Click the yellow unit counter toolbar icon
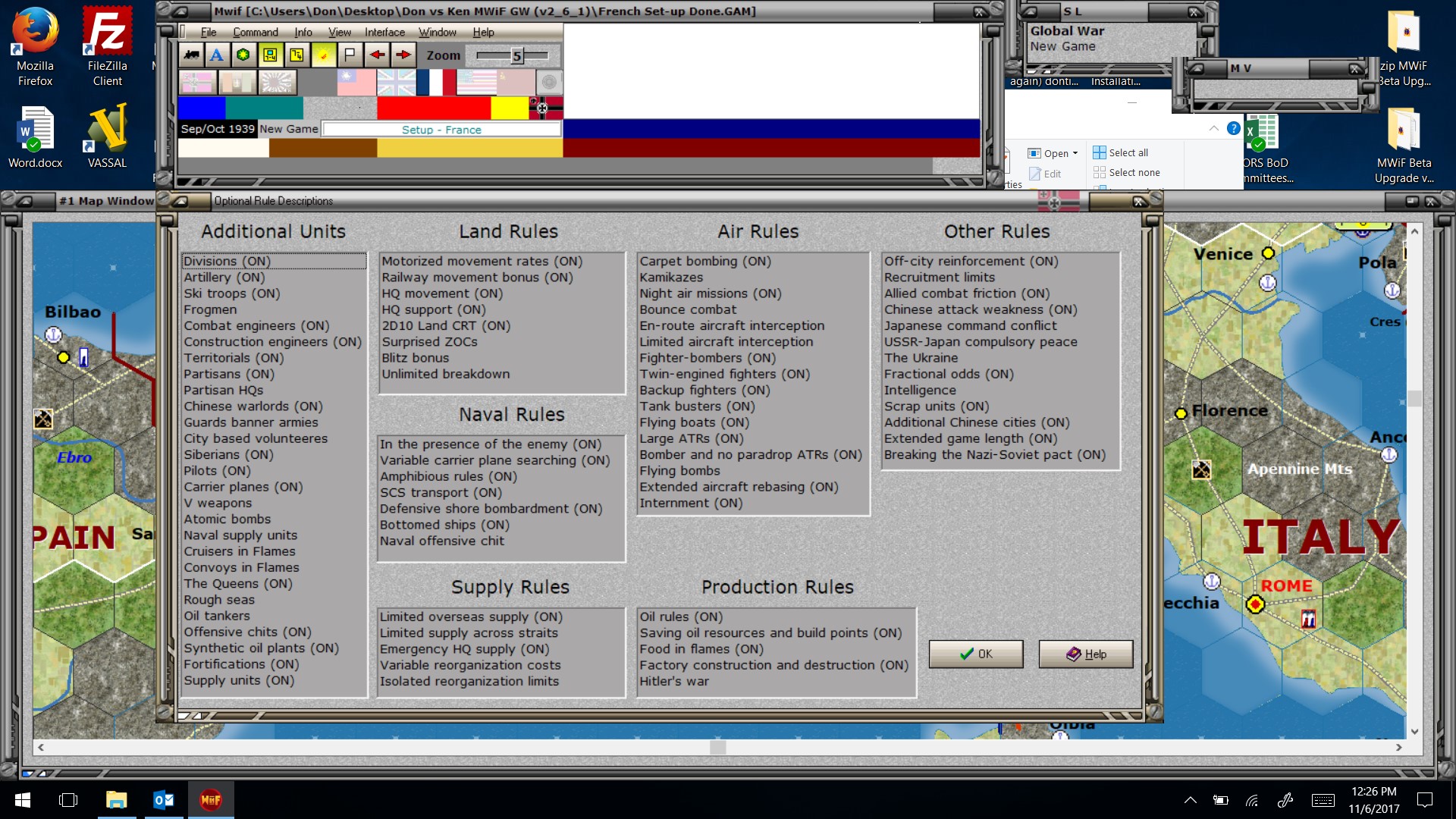This screenshot has width=1456, height=819. 270,55
